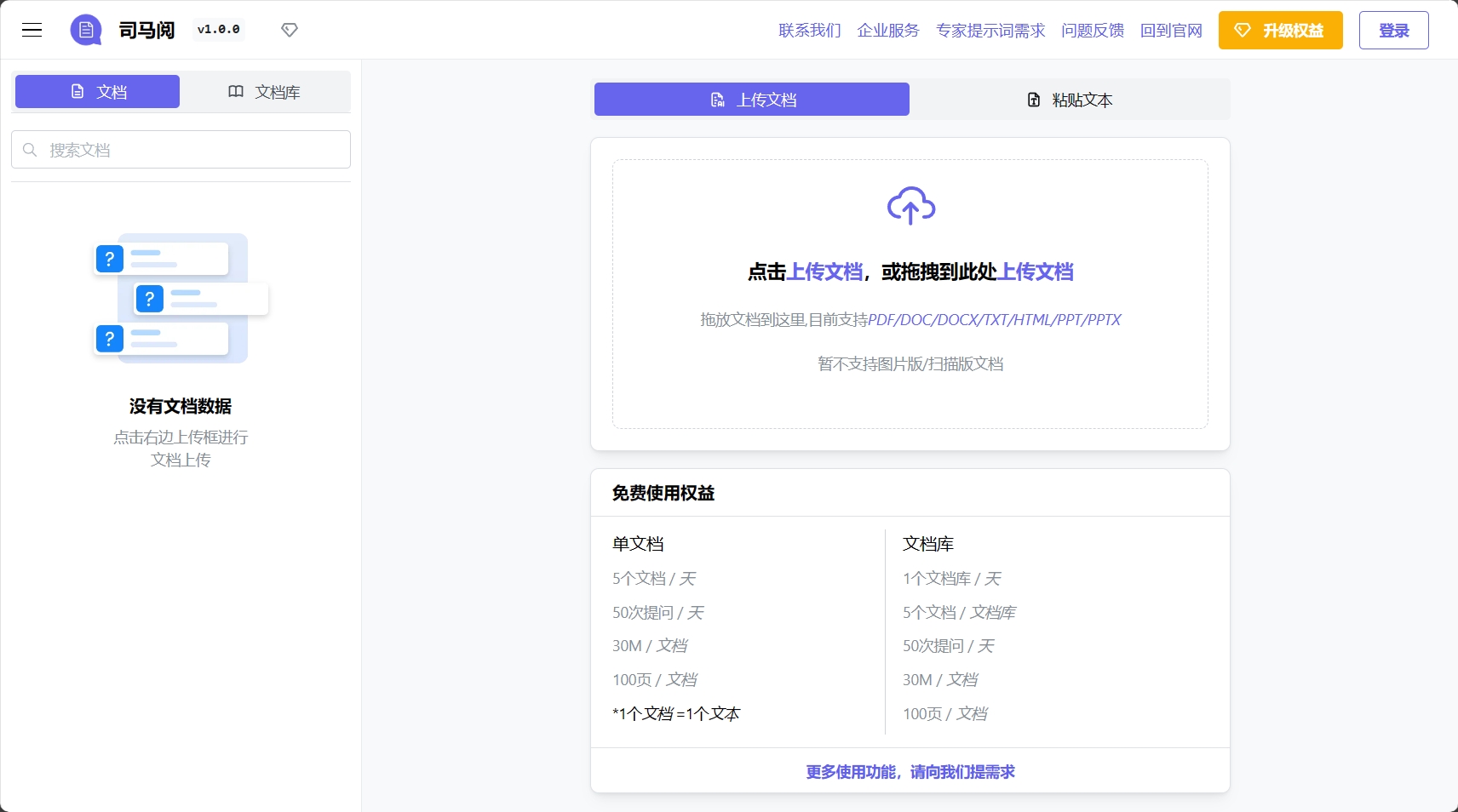Click the 1个文档库 / 天 entry
Screen dimensions: 1458x812
pyautogui.click(x=952, y=579)
